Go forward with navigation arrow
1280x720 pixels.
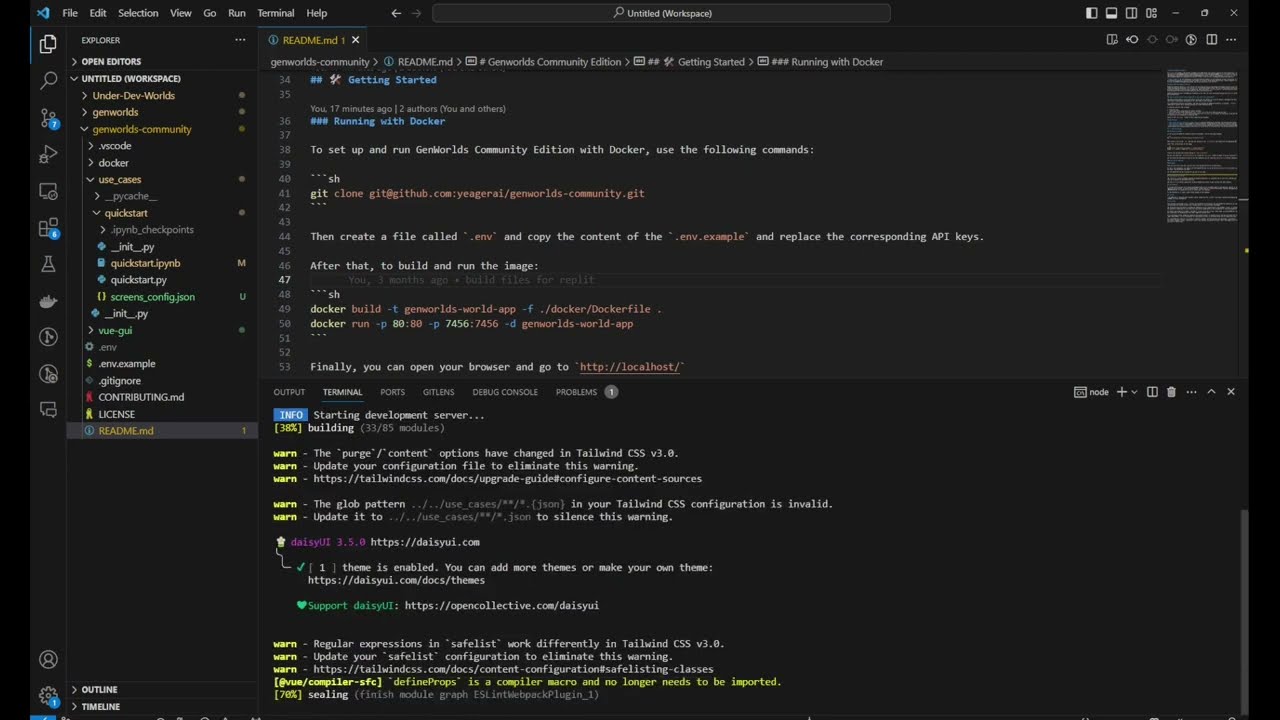(x=417, y=13)
